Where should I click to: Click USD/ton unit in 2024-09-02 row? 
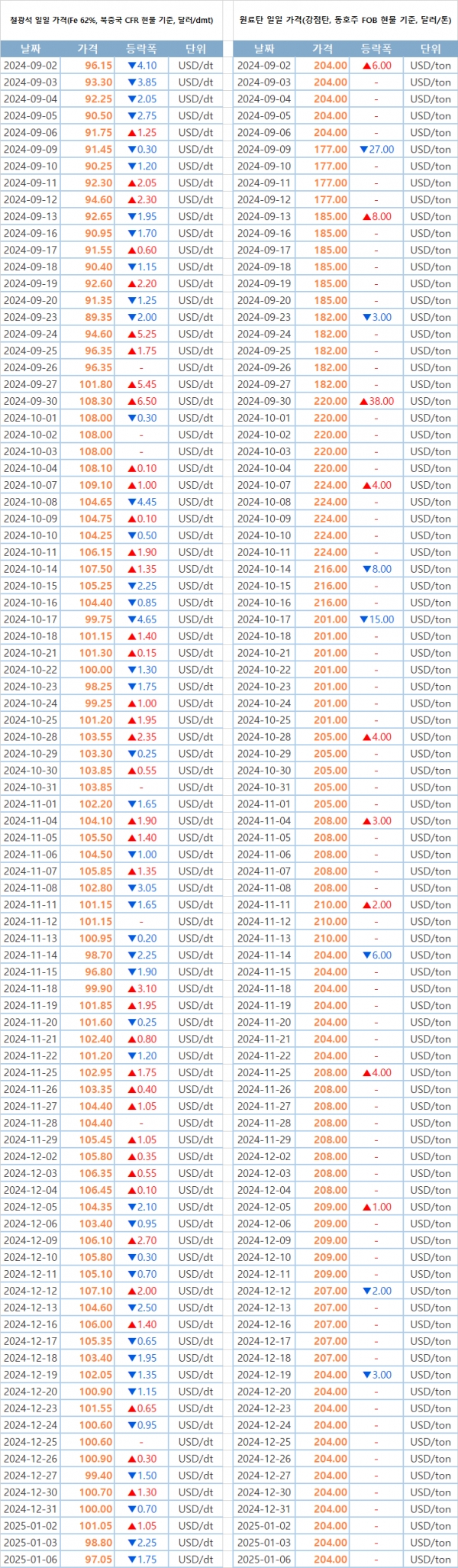click(431, 66)
